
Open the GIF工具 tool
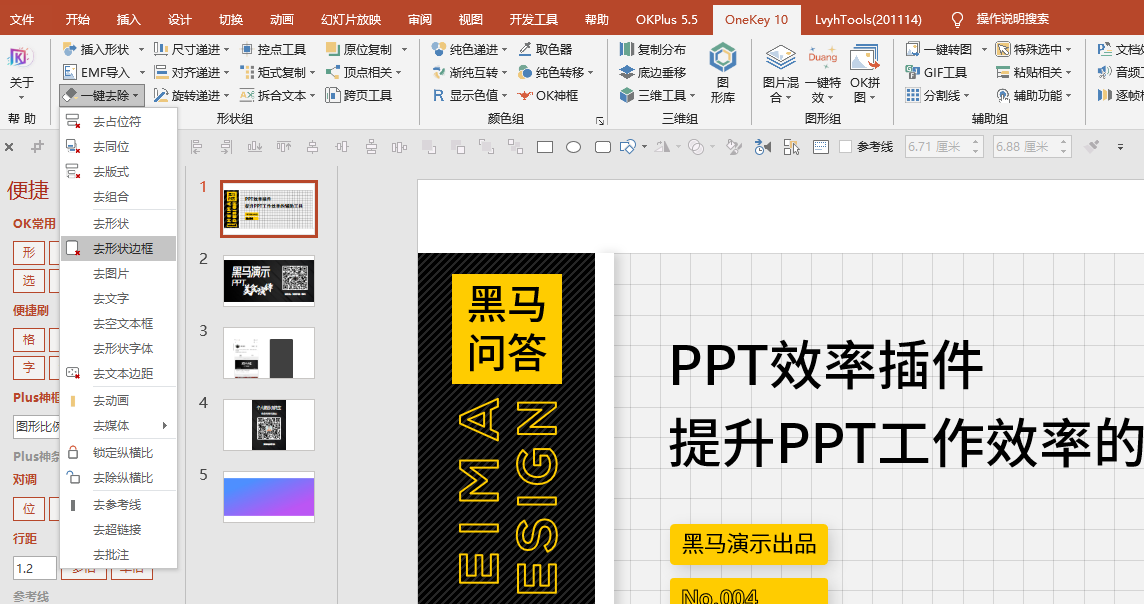tap(936, 72)
